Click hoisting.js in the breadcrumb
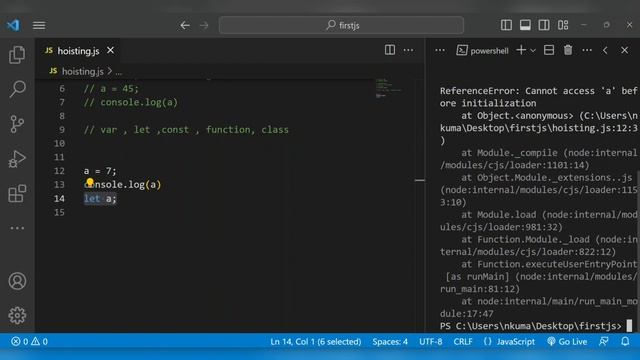640x360 pixels. [x=83, y=71]
